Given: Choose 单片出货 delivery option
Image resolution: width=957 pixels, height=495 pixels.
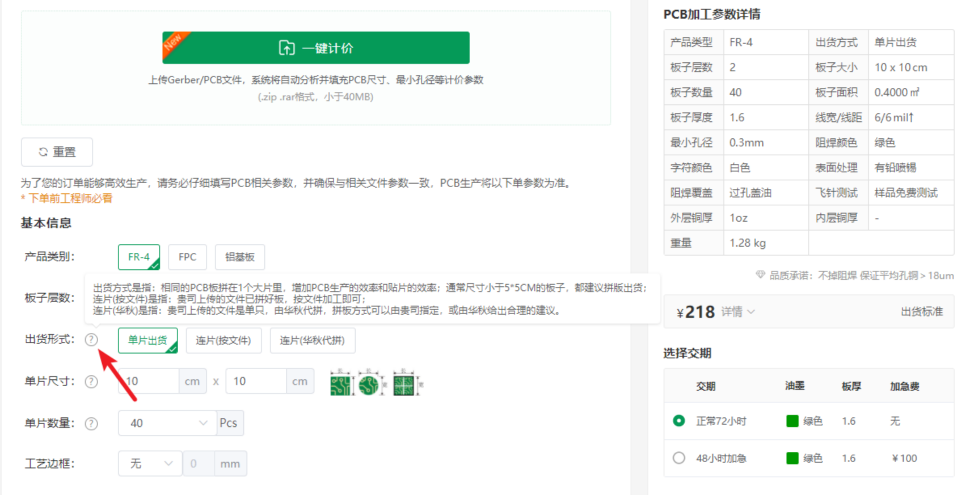Looking at the screenshot, I should [x=148, y=340].
